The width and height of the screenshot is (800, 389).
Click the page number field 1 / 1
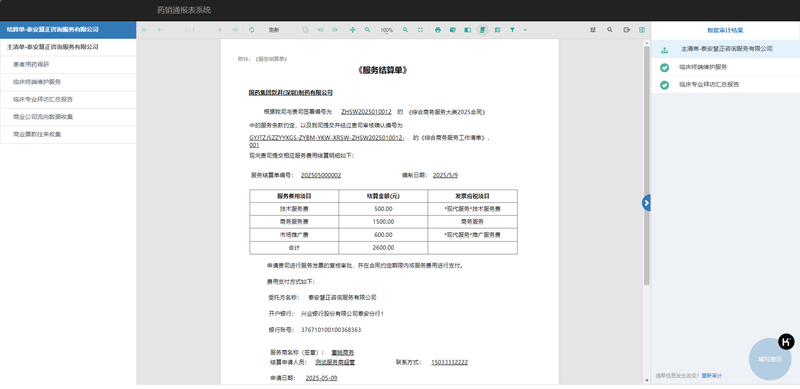[x=190, y=30]
